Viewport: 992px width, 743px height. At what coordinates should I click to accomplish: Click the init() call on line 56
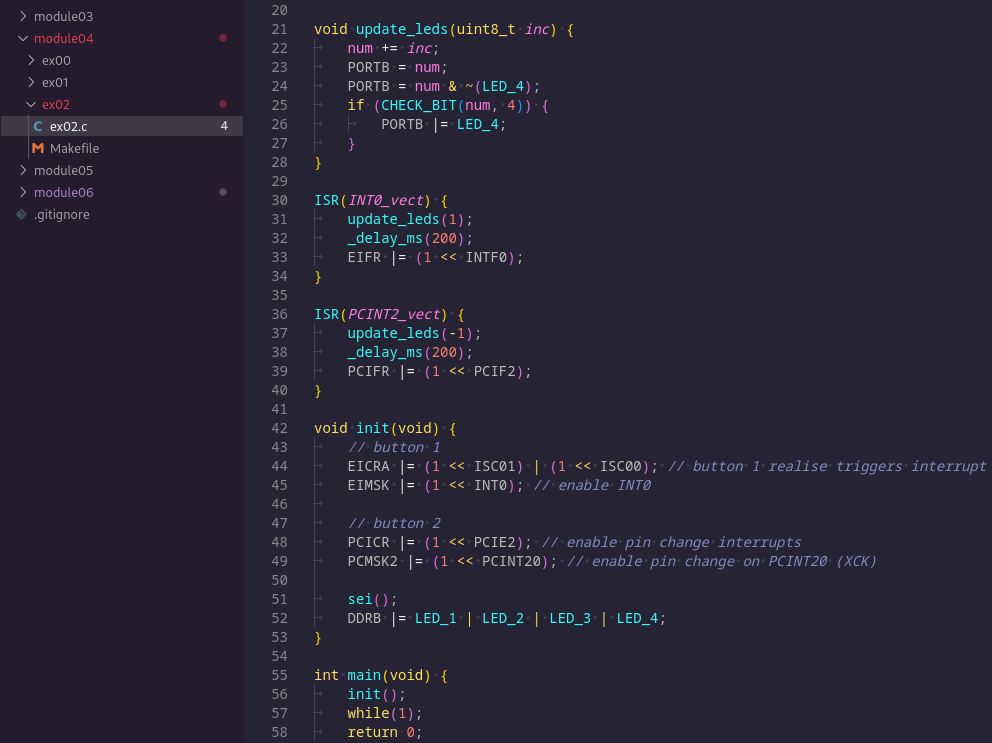click(373, 694)
